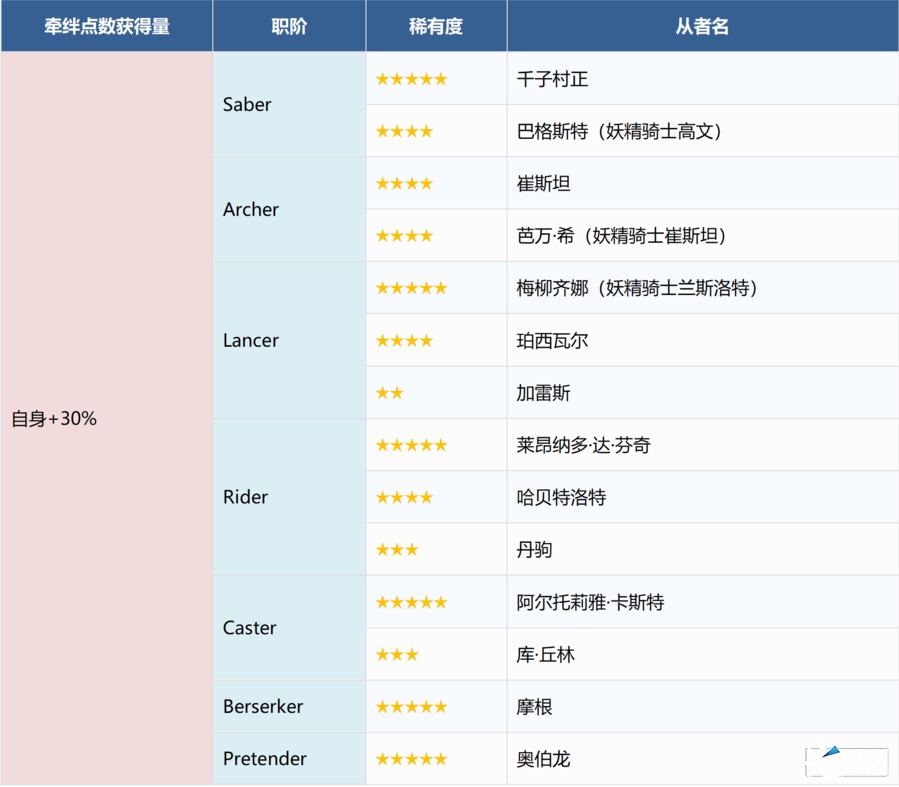Select the Pretender class cell
The image size is (899, 787).
[x=264, y=759]
